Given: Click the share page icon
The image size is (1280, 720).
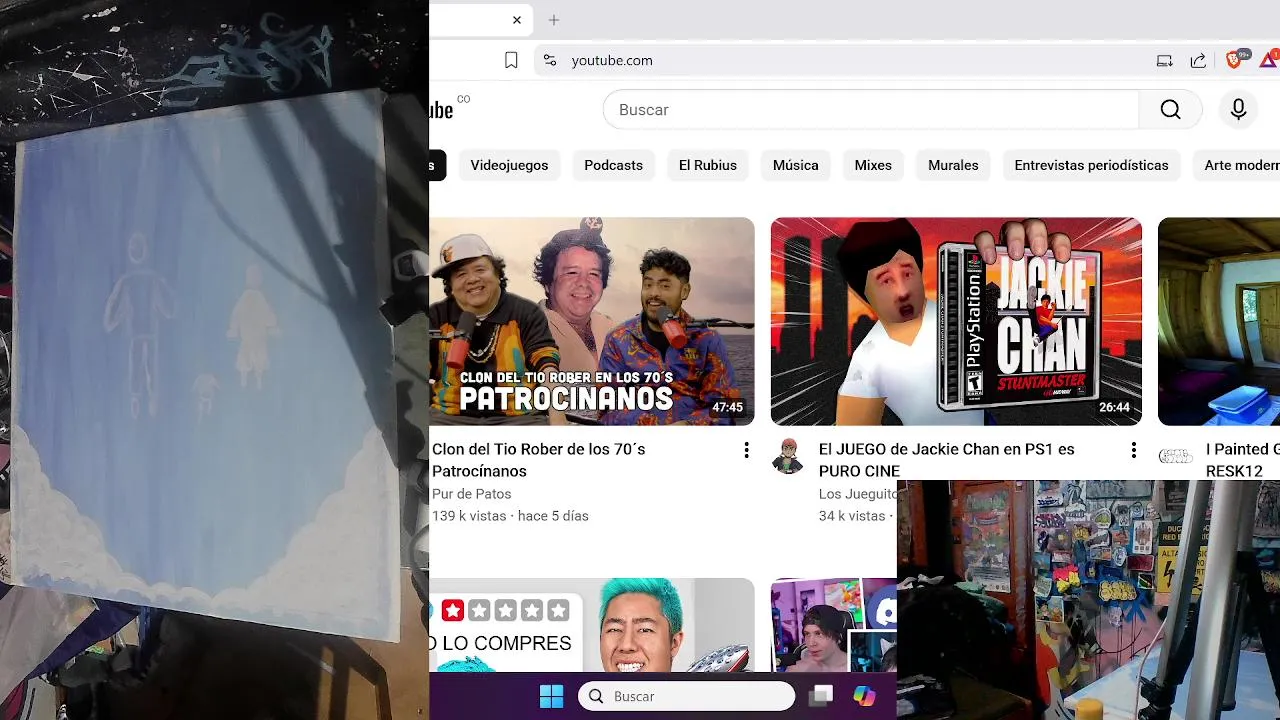Looking at the screenshot, I should tap(1198, 61).
